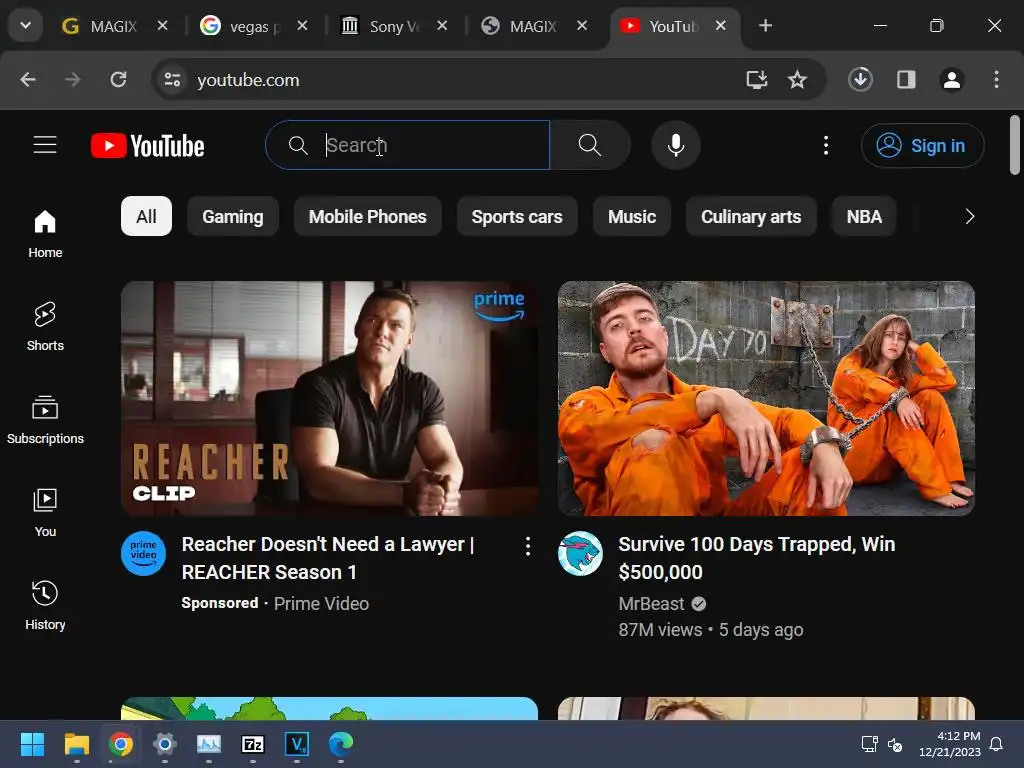This screenshot has height=768, width=1024.
Task: Select the Culinary arts filter chip
Action: coord(751,216)
